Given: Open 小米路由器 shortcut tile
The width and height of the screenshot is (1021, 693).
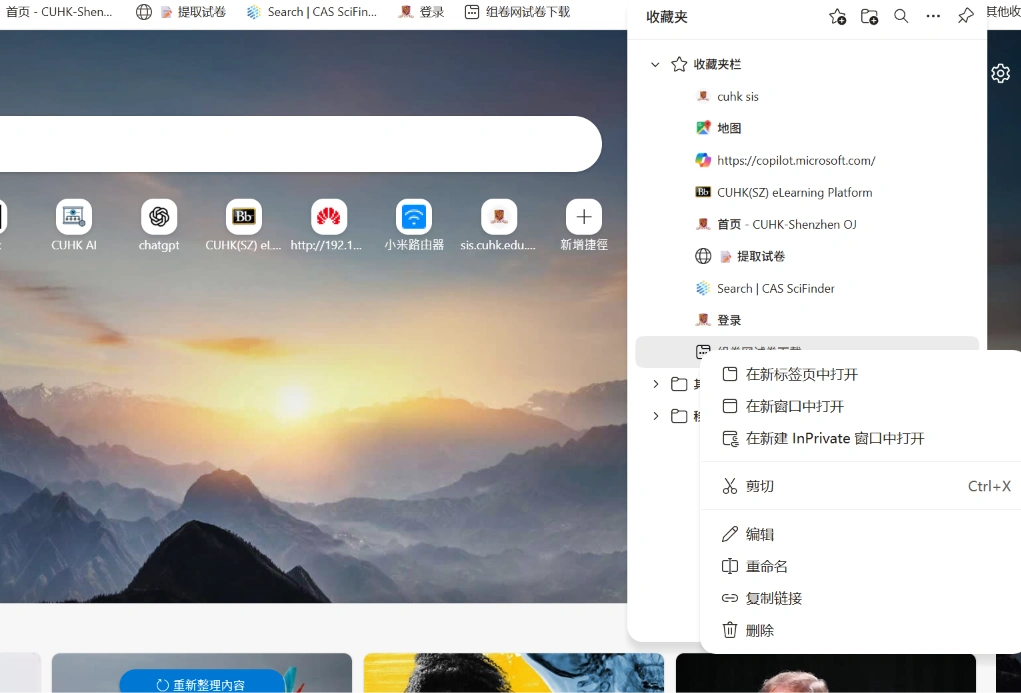Looking at the screenshot, I should [414, 225].
